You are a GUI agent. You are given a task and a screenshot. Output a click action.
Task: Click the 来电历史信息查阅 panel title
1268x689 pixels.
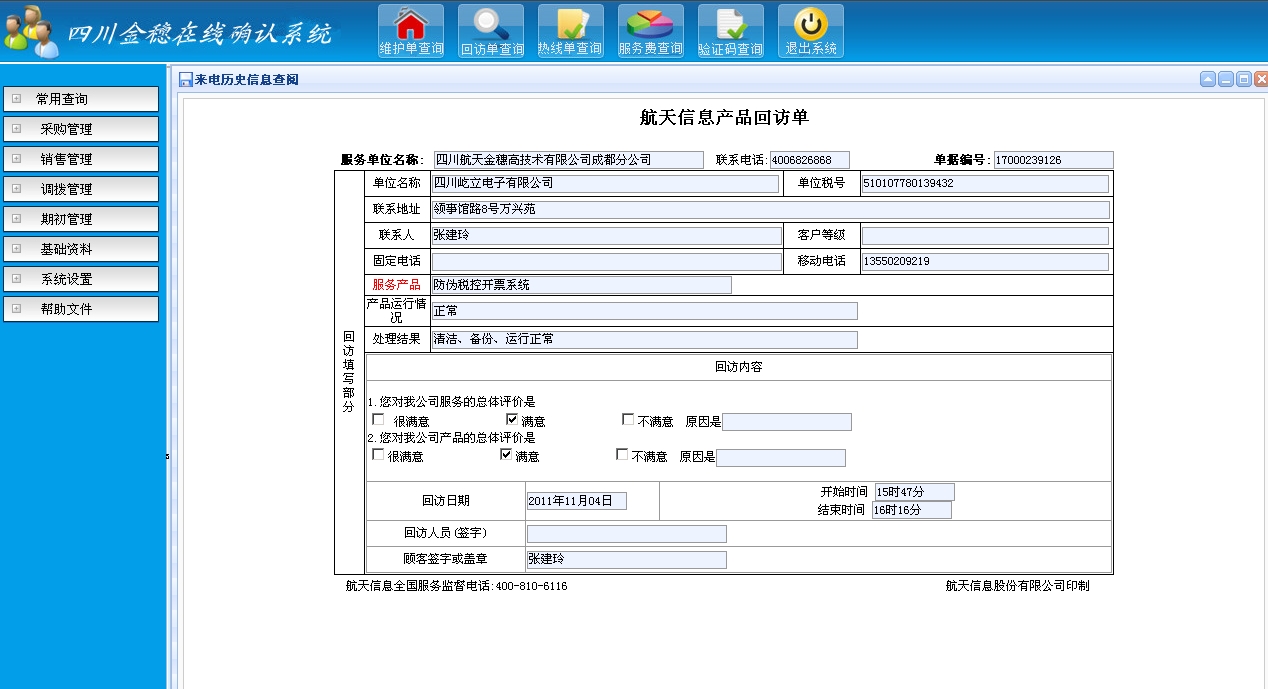[x=247, y=80]
